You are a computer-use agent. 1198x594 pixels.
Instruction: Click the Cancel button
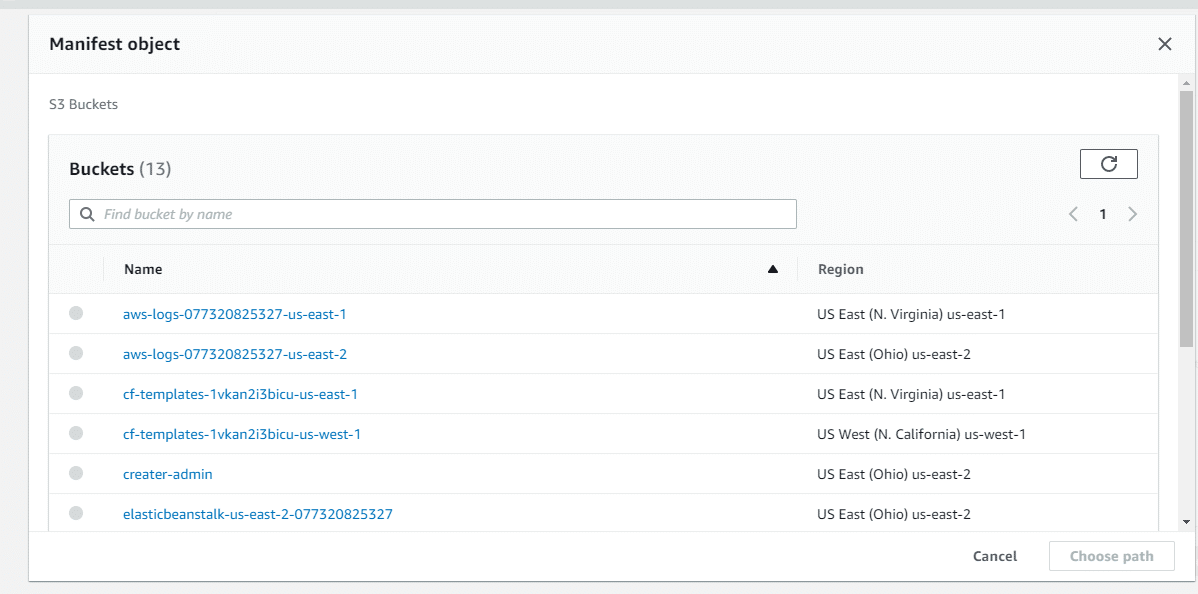coord(995,557)
